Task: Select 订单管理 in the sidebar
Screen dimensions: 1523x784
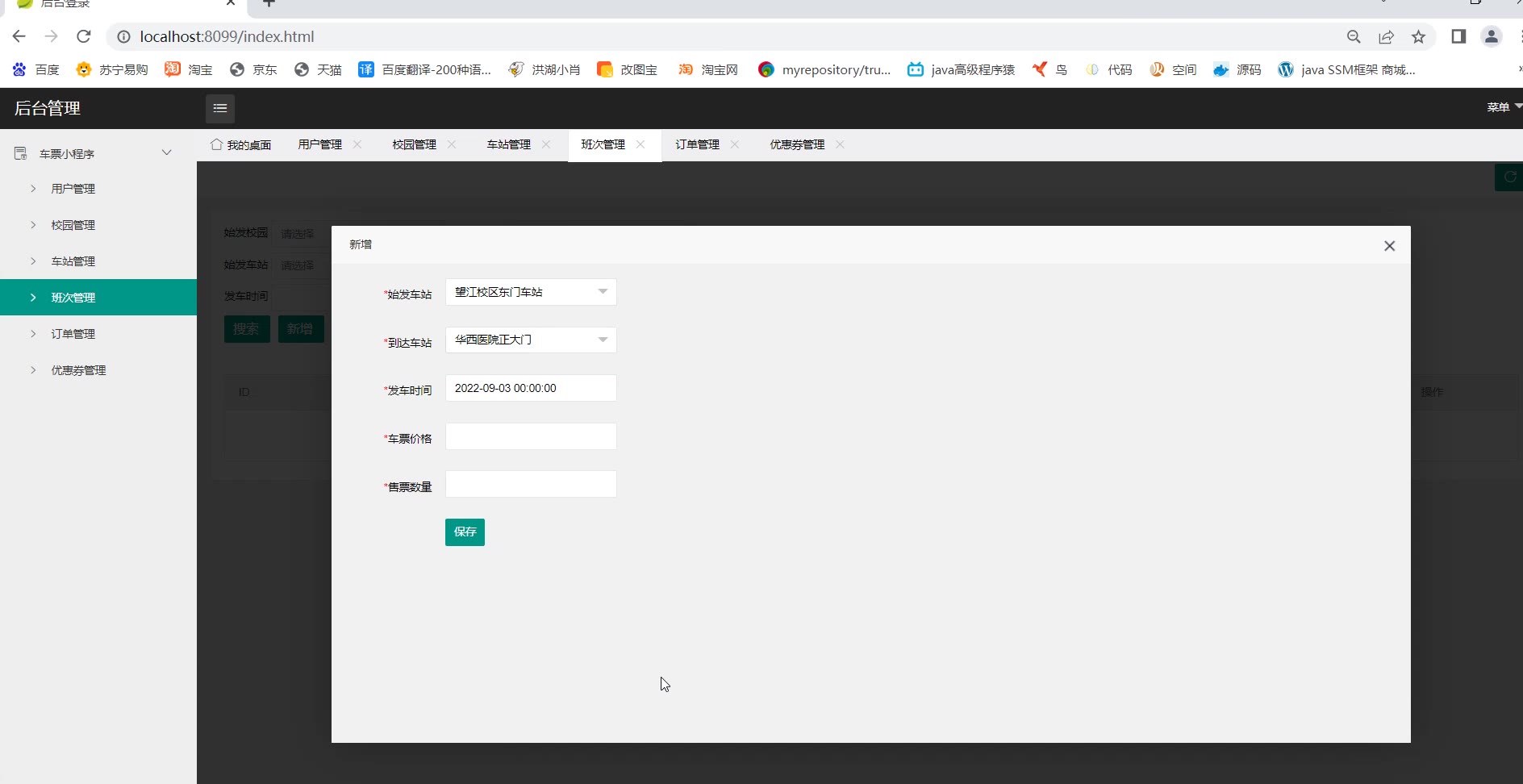Action: [98, 334]
